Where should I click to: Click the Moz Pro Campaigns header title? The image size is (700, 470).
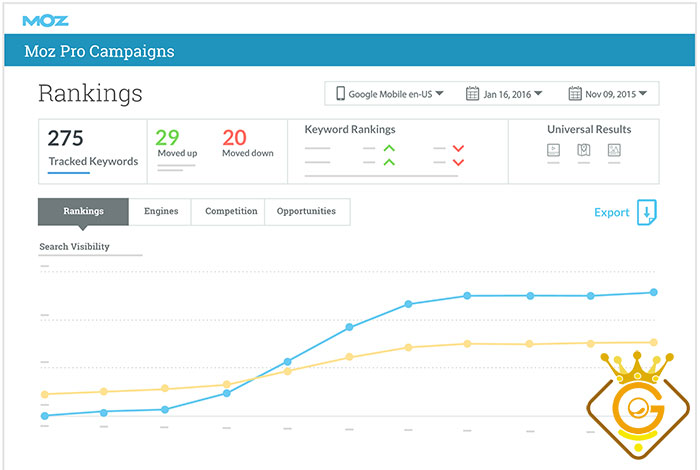click(x=99, y=51)
